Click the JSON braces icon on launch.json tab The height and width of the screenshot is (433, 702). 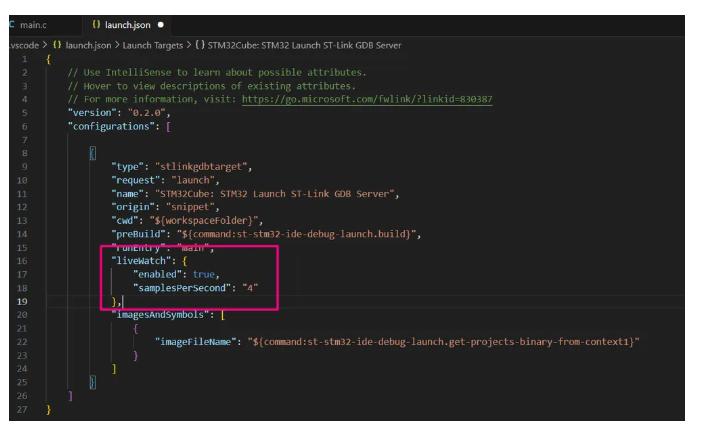click(96, 25)
